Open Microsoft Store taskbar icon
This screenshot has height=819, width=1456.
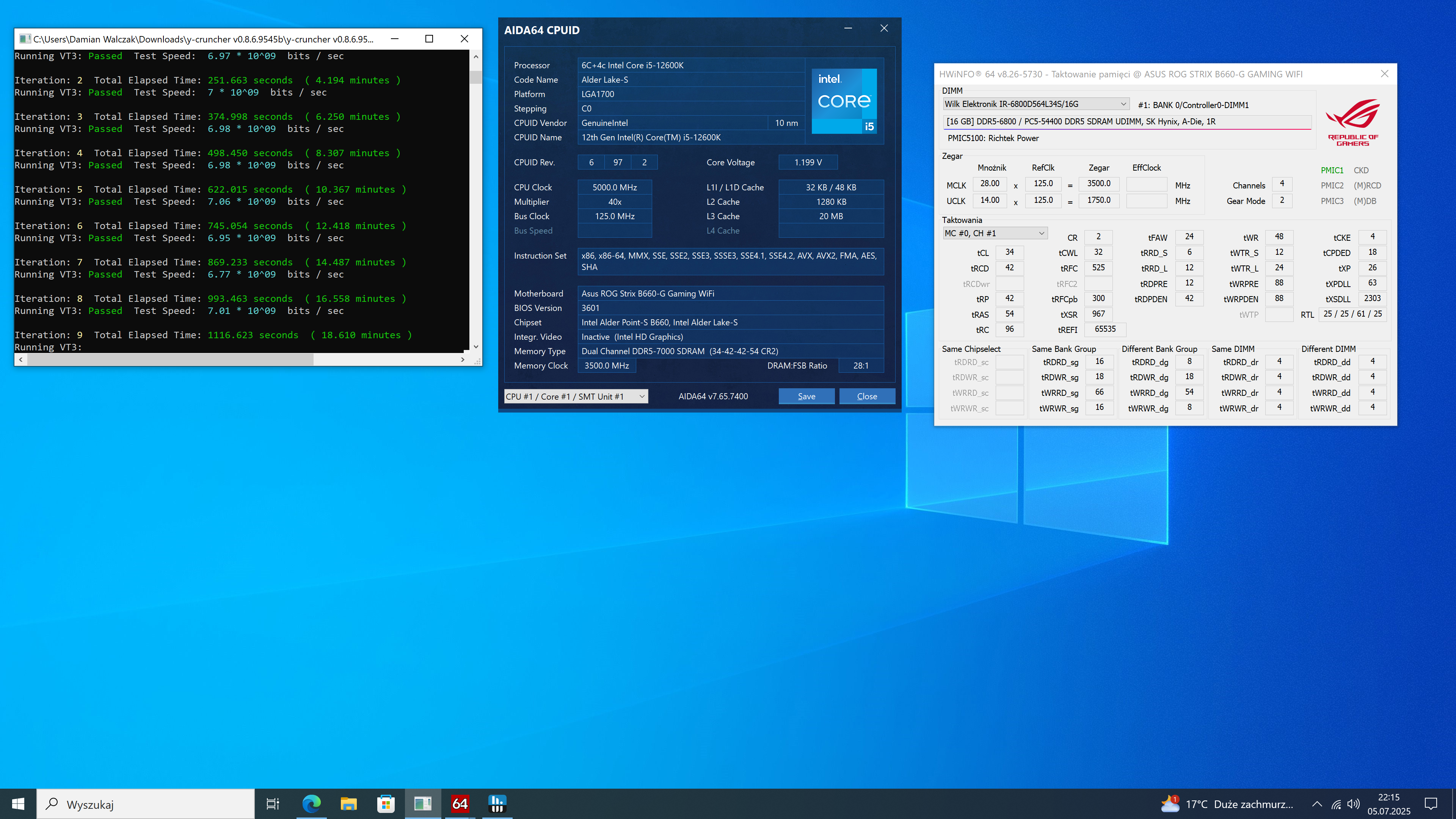(x=386, y=804)
